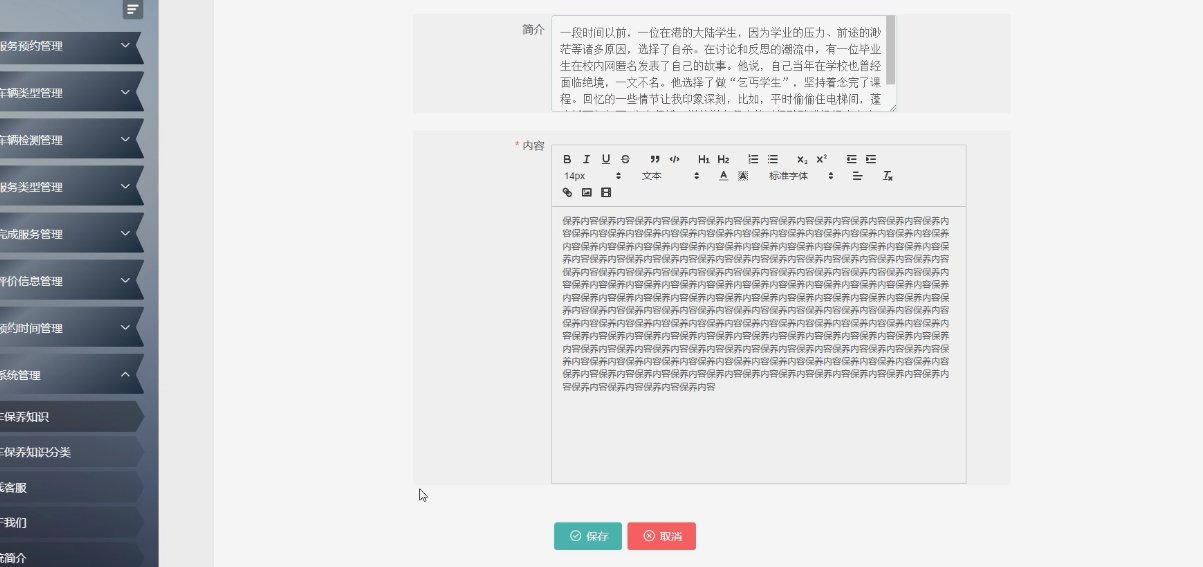Open the text background color picker
1203x567 pixels.
click(x=743, y=176)
